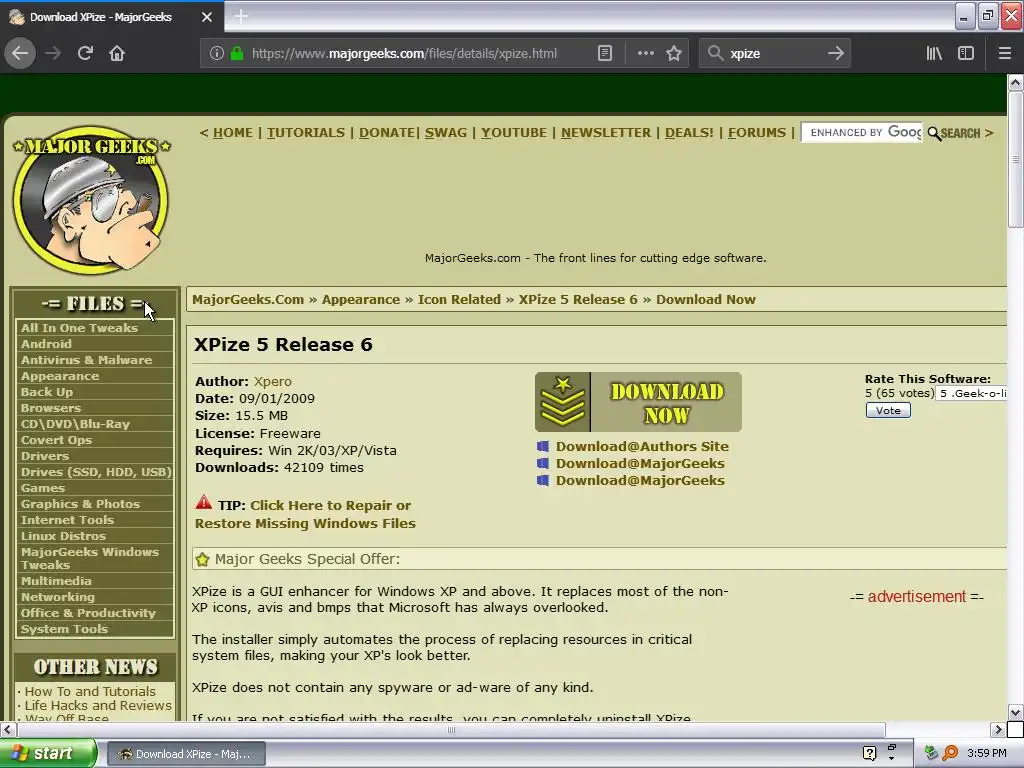Open a new tab with the plus icon
This screenshot has height=768, width=1024.
[x=241, y=16]
